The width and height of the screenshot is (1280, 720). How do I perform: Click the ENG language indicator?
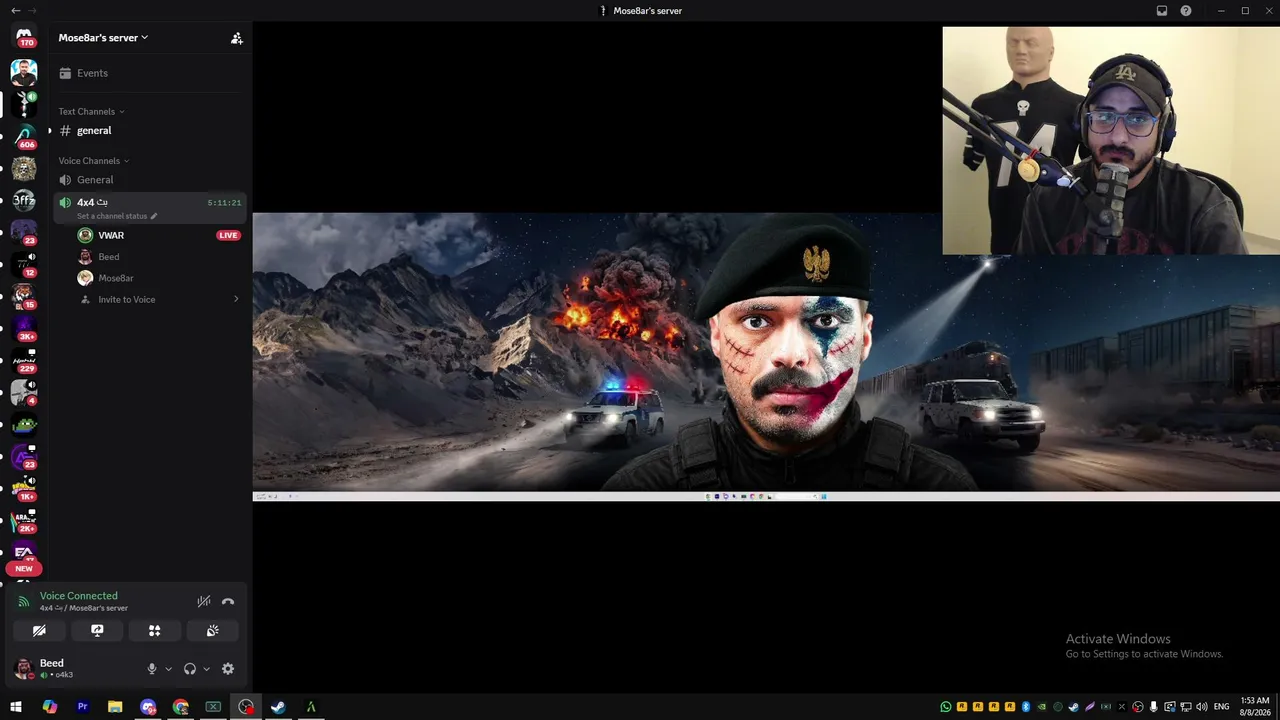click(x=1221, y=707)
